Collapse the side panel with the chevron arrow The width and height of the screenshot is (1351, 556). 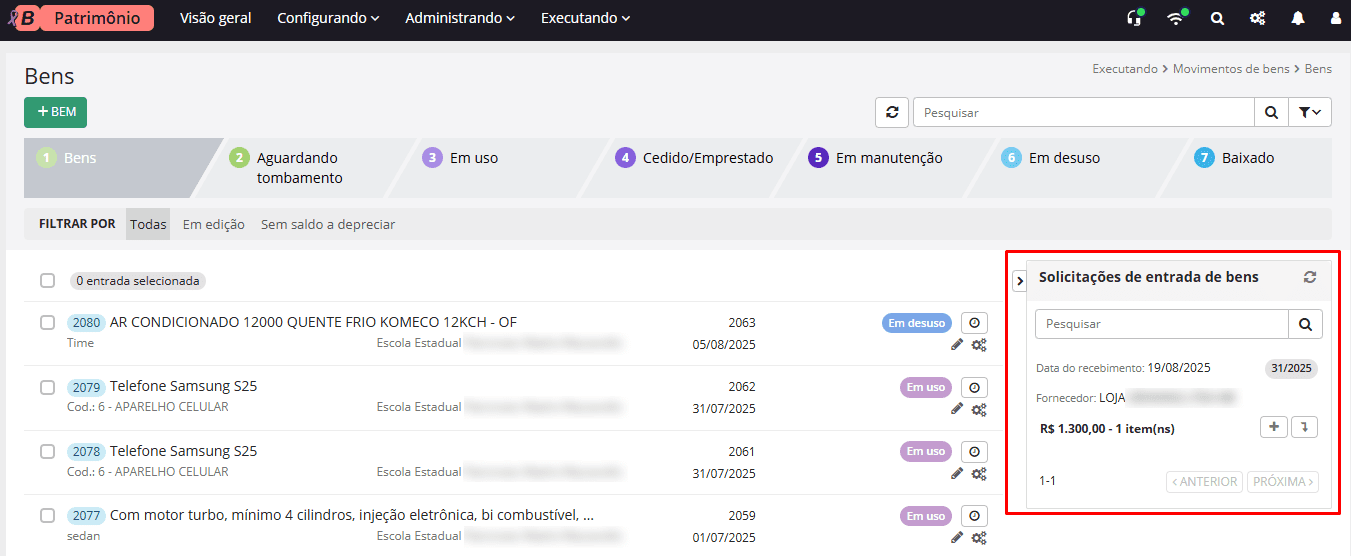pyautogui.click(x=1019, y=282)
